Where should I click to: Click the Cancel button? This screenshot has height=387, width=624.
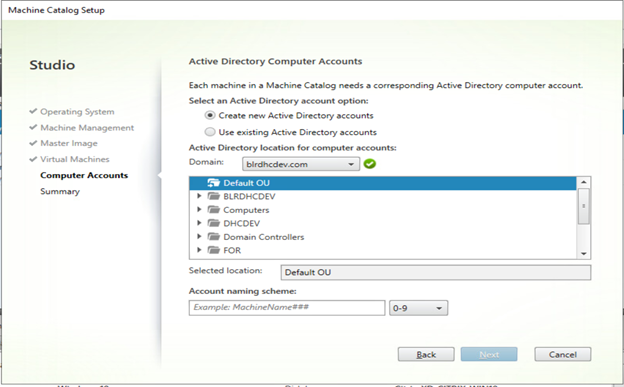(x=562, y=354)
